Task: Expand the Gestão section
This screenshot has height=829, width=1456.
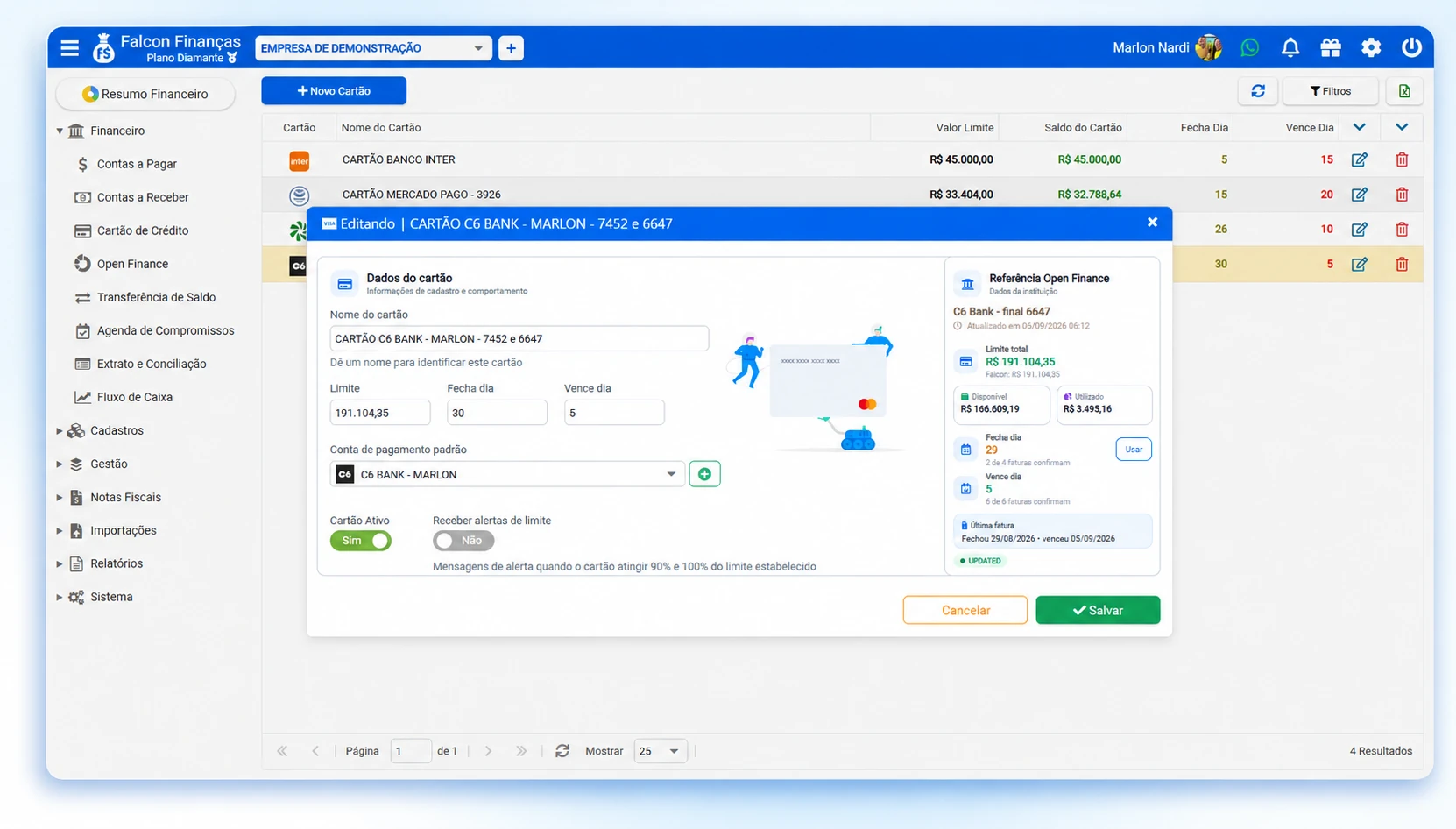Action: point(60,464)
